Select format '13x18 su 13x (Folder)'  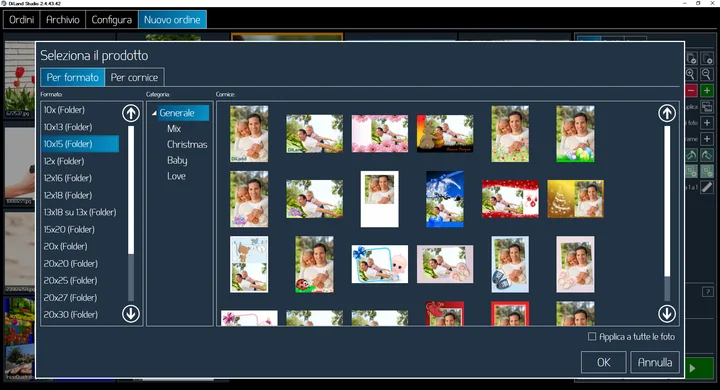(80, 212)
